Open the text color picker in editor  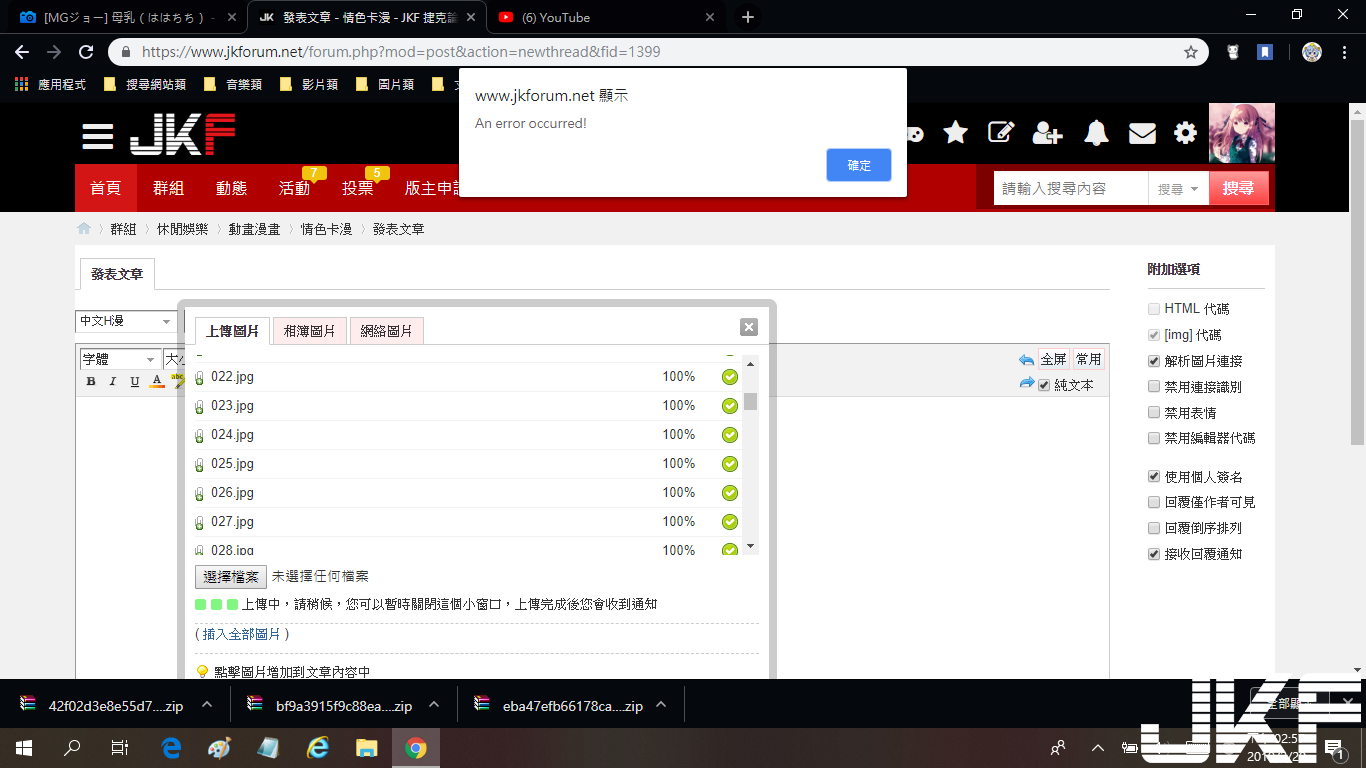click(x=157, y=381)
